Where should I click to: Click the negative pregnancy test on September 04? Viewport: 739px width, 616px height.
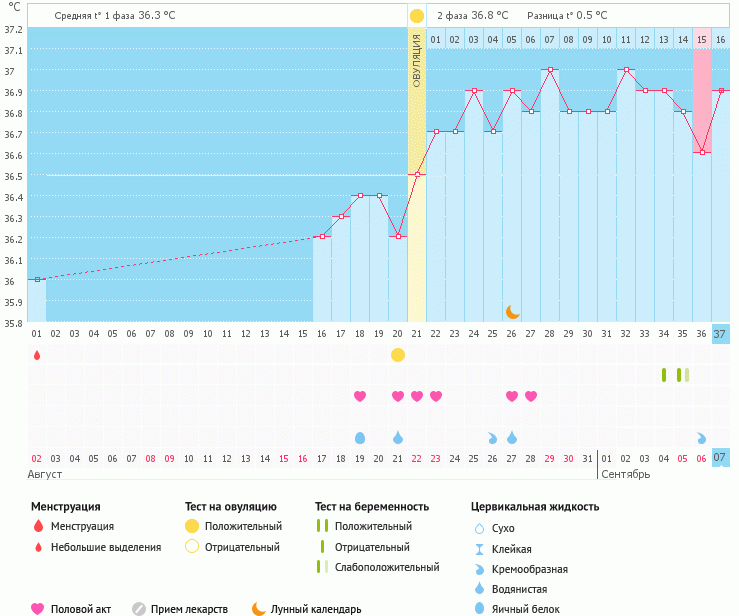tap(664, 375)
